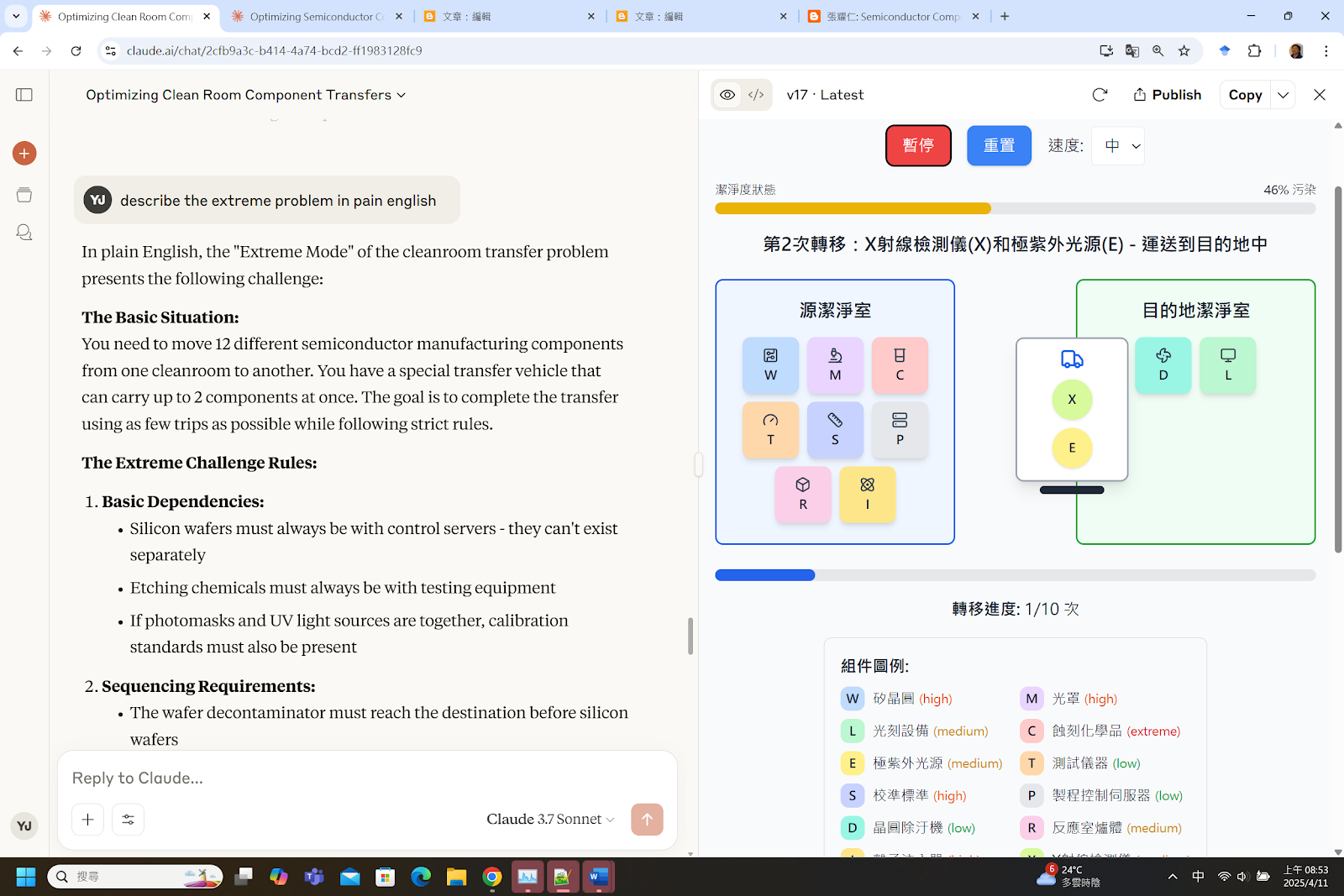Select the M photomask component card
Image resolution: width=1344 pixels, height=896 pixels.
835,365
